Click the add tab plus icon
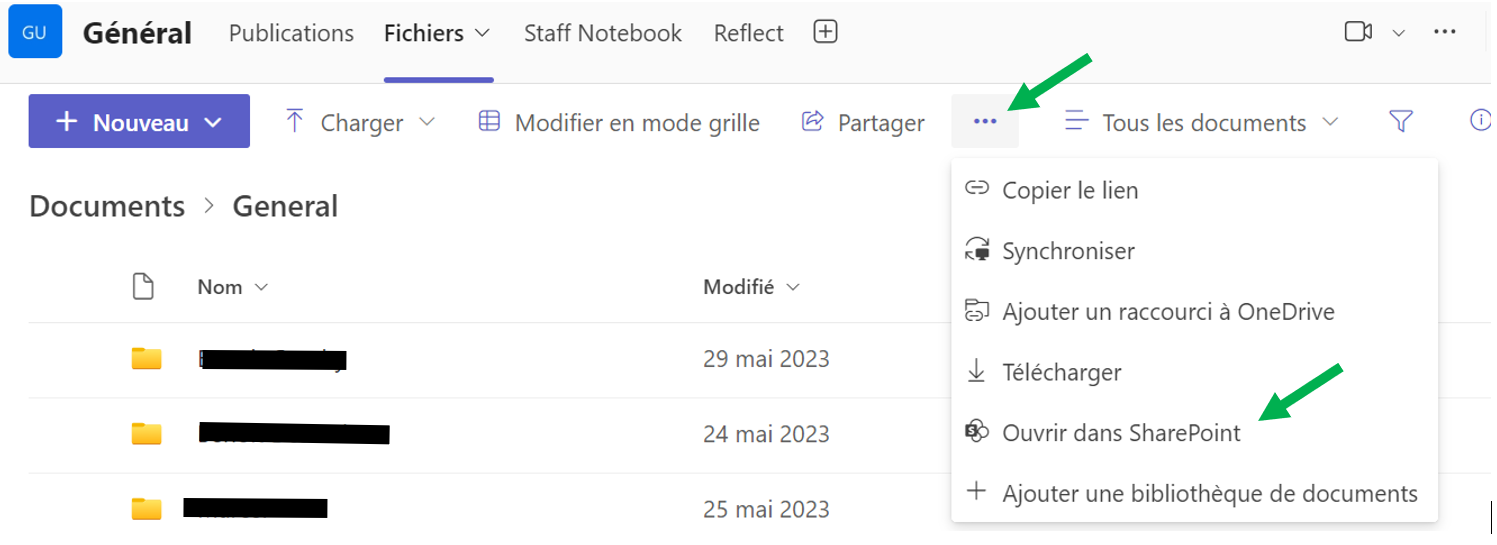 point(825,32)
